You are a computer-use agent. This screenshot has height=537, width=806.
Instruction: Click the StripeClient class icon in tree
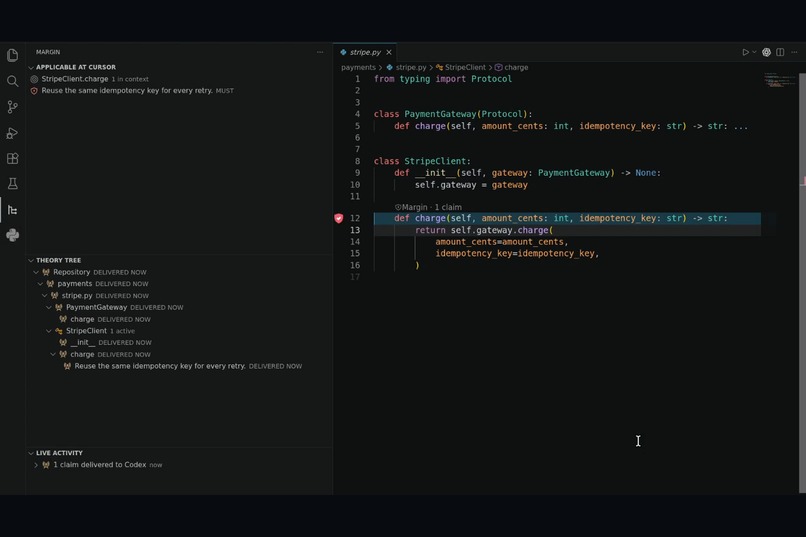point(59,331)
